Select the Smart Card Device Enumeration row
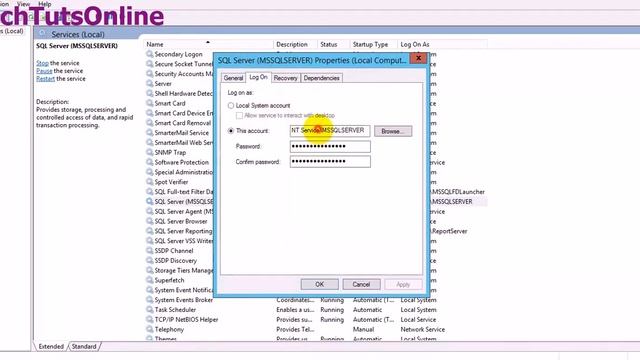640x360 pixels. pos(180,113)
